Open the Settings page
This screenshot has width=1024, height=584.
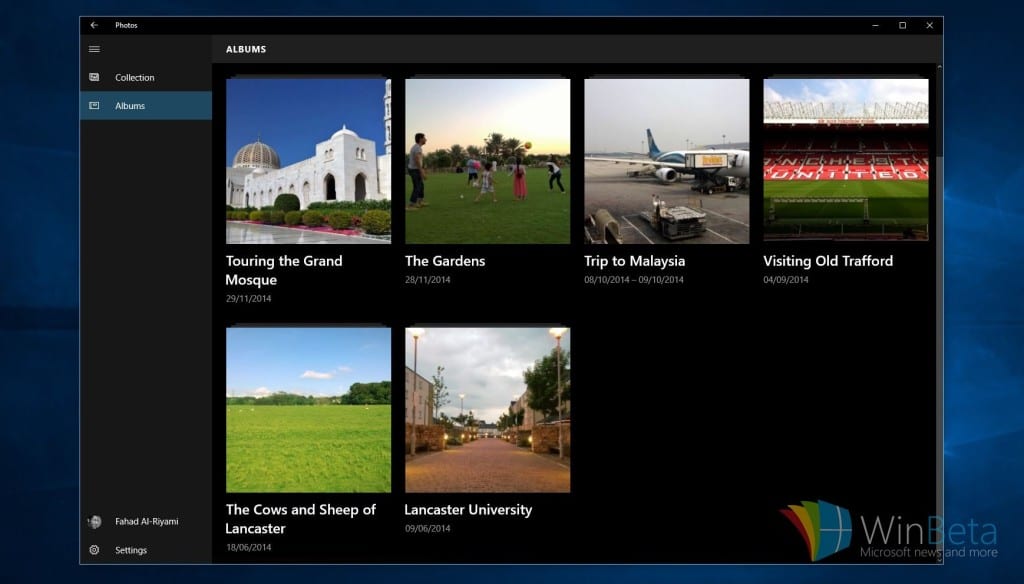146,550
